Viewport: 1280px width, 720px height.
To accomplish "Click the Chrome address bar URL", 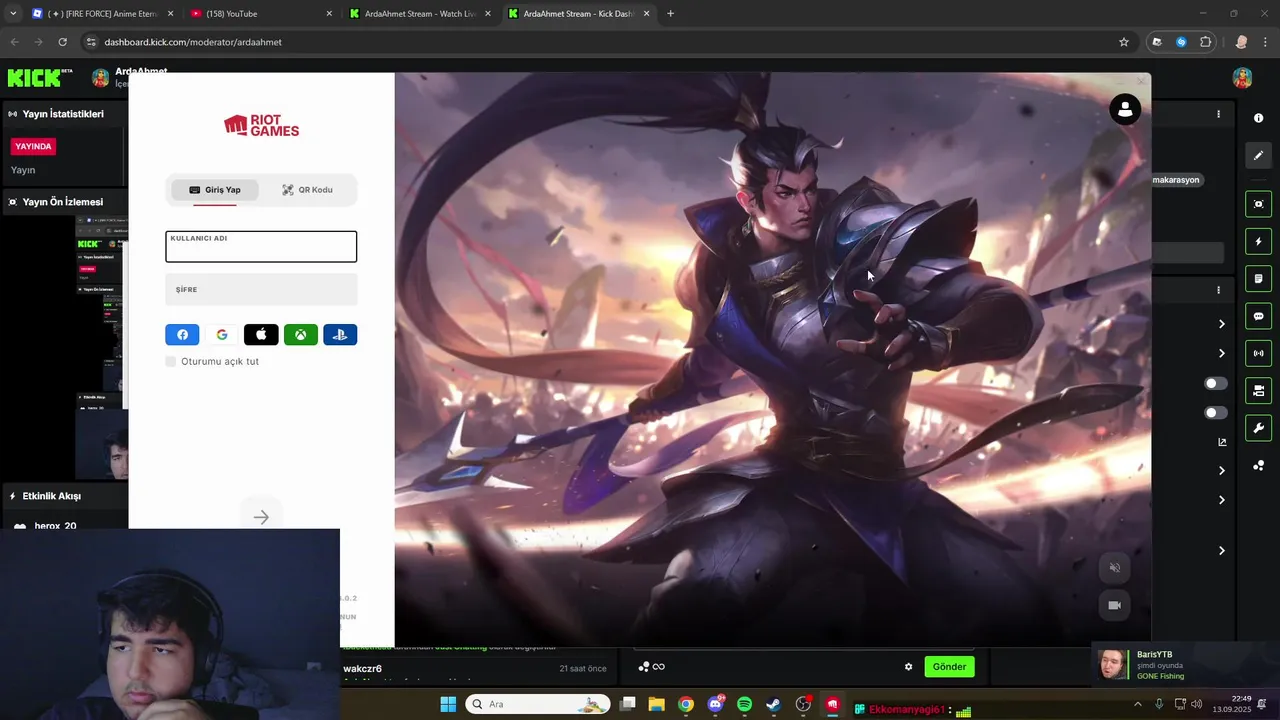I will click(x=193, y=42).
